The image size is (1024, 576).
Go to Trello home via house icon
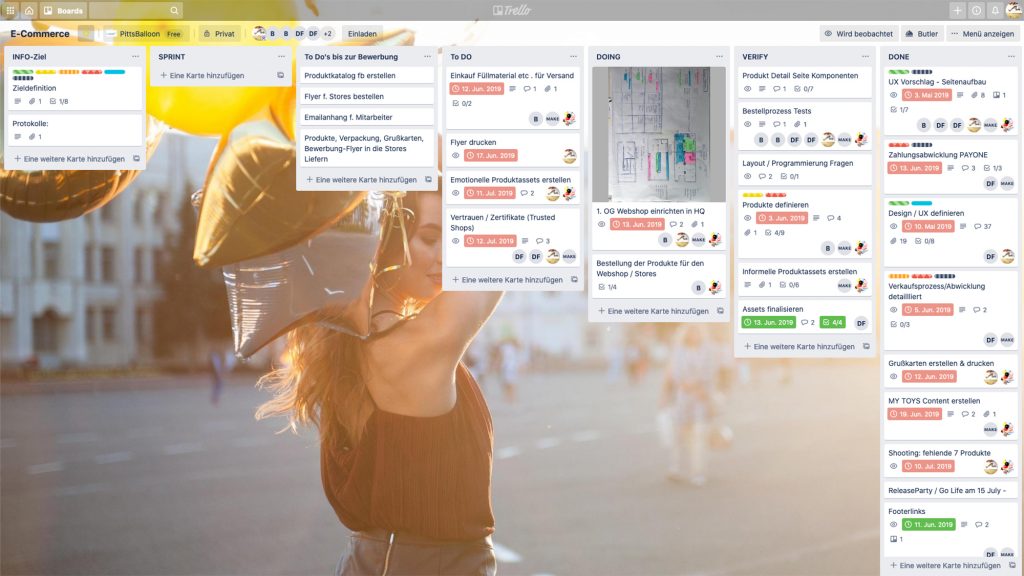point(29,10)
